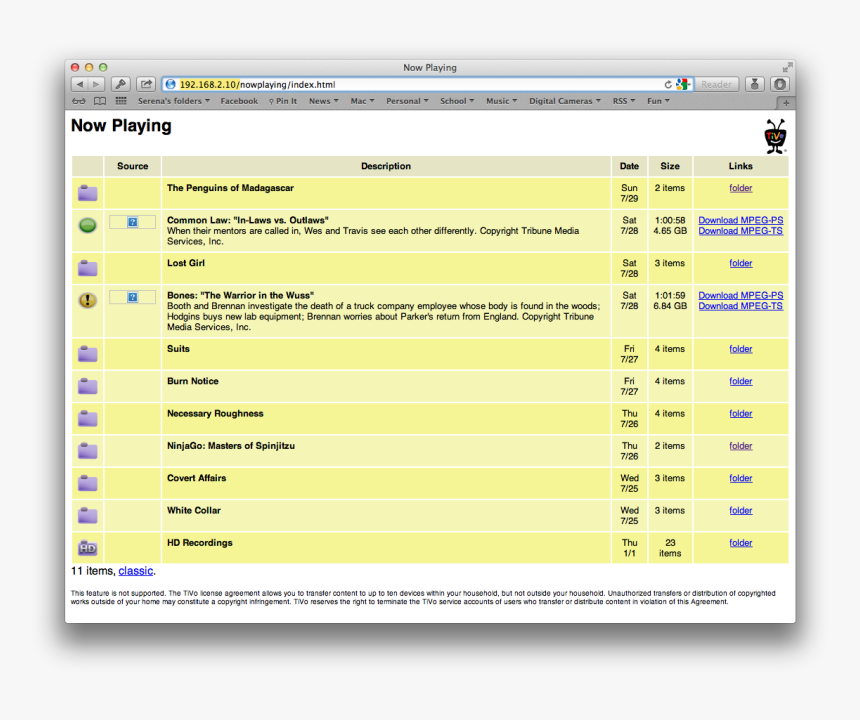This screenshot has width=860, height=720.
Task: Open folder link for Burn Notice
Action: pyautogui.click(x=740, y=381)
